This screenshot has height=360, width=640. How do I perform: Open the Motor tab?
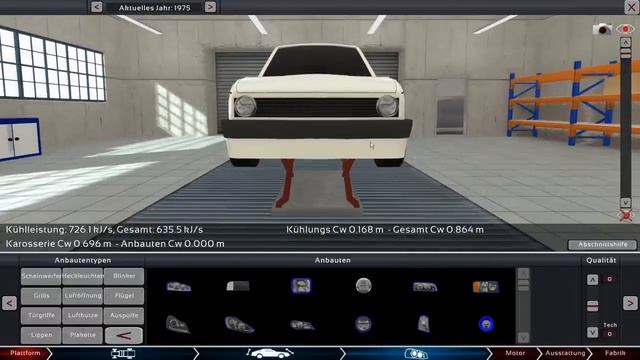tap(515, 353)
